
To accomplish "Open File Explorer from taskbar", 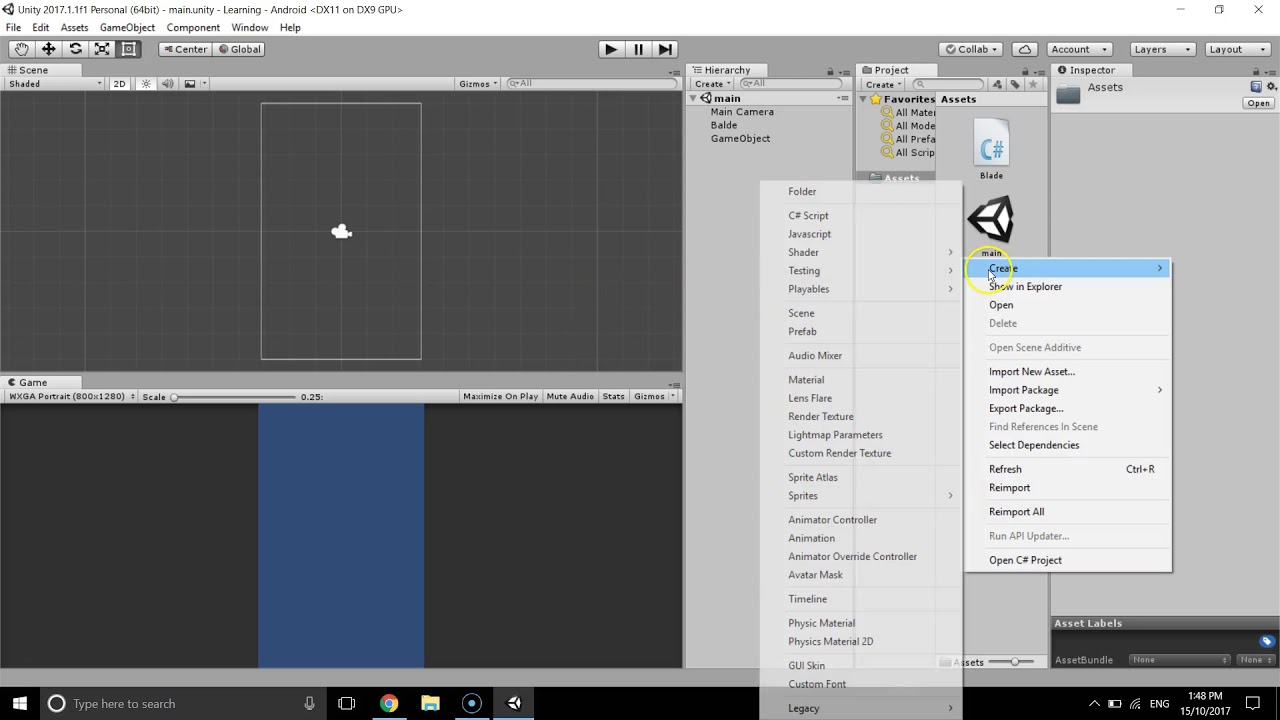I will [430, 704].
